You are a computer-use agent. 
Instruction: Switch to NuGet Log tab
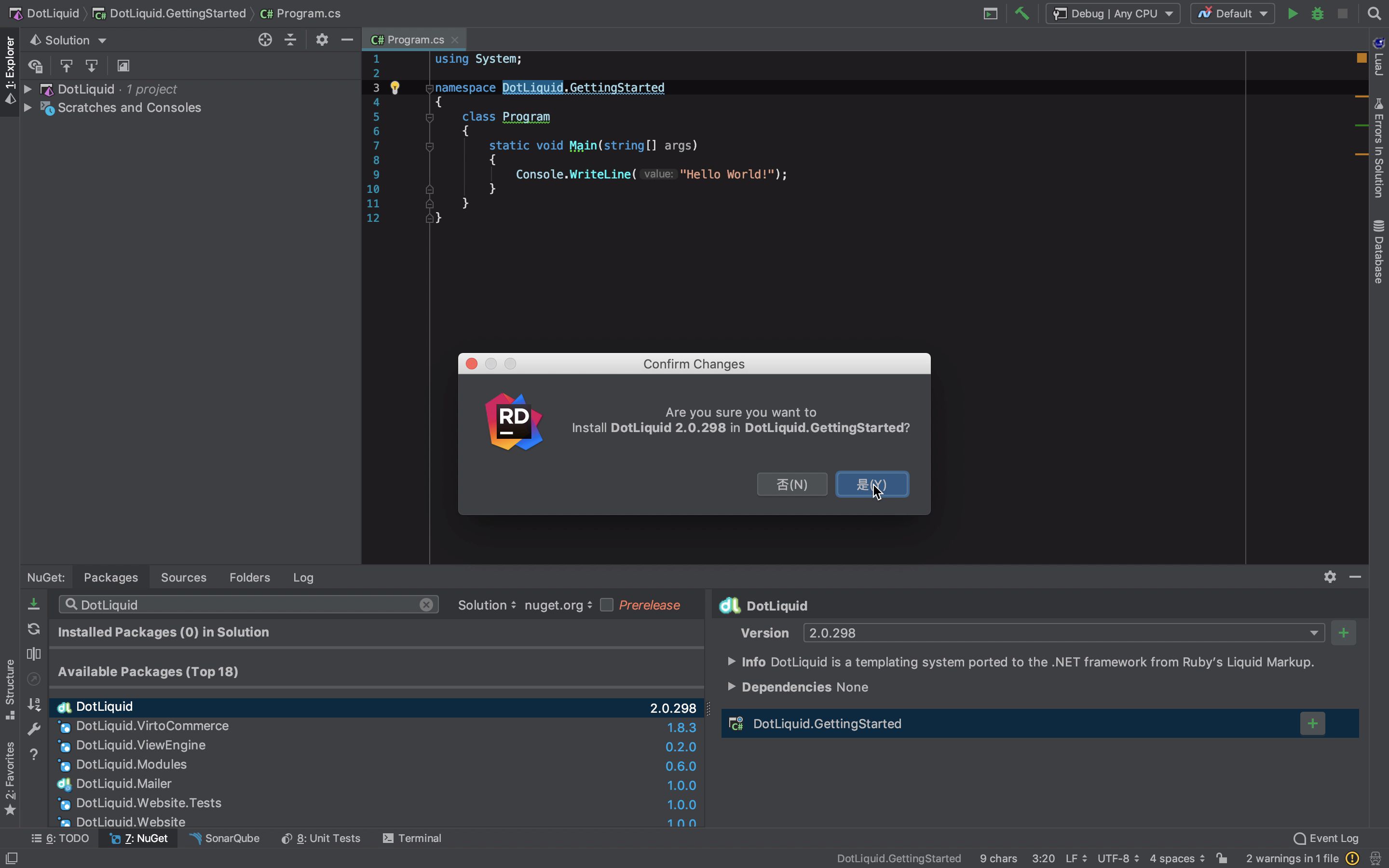(x=303, y=578)
